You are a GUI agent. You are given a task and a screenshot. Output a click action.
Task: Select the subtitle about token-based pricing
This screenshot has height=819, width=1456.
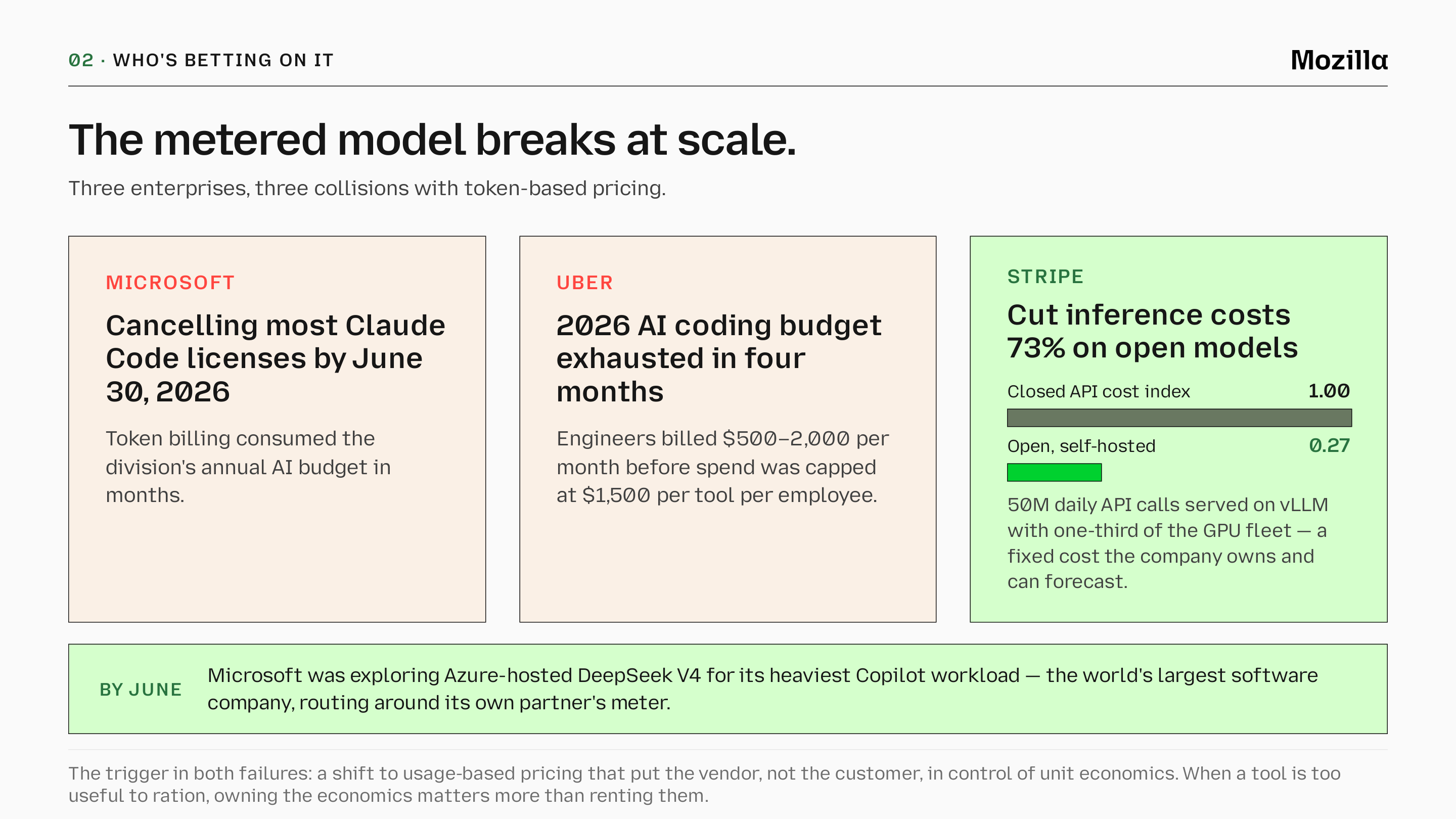[368, 188]
